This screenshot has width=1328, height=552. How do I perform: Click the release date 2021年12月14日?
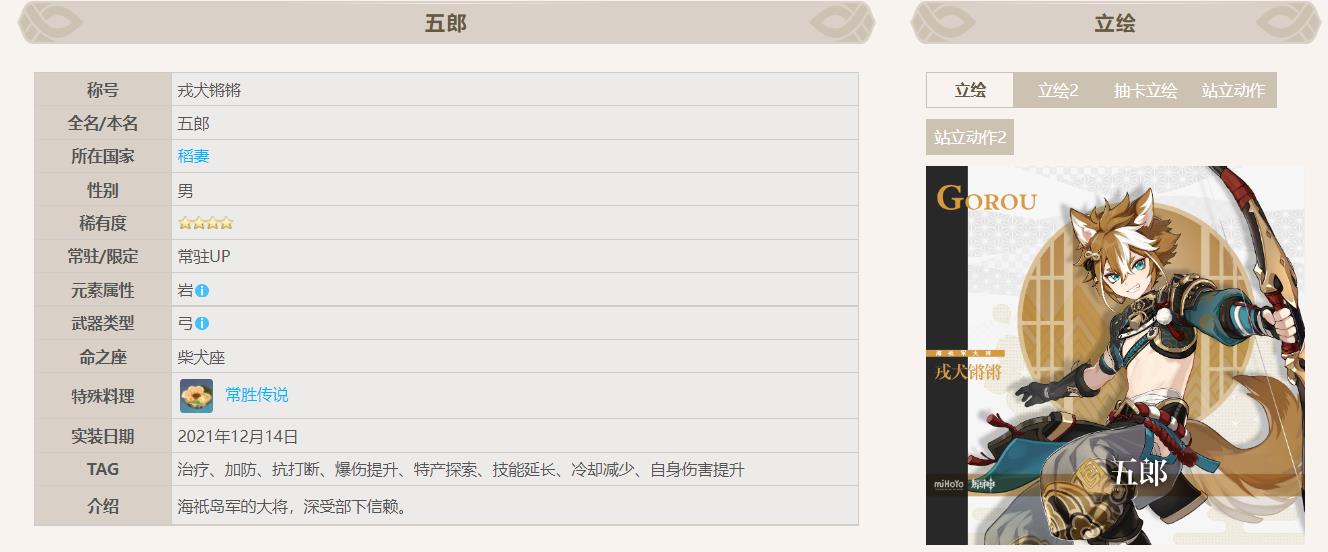pos(238,436)
